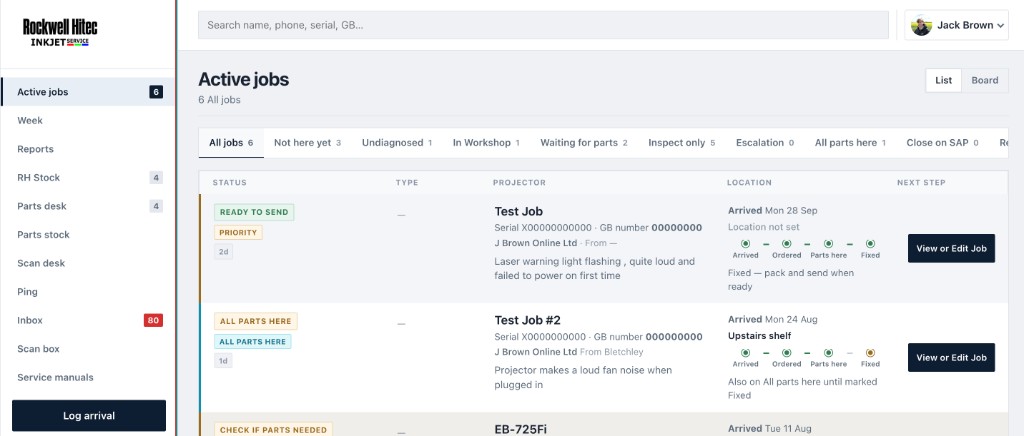1024x436 pixels.
Task: Click the NEXT STEP column header
Action: click(x=921, y=183)
